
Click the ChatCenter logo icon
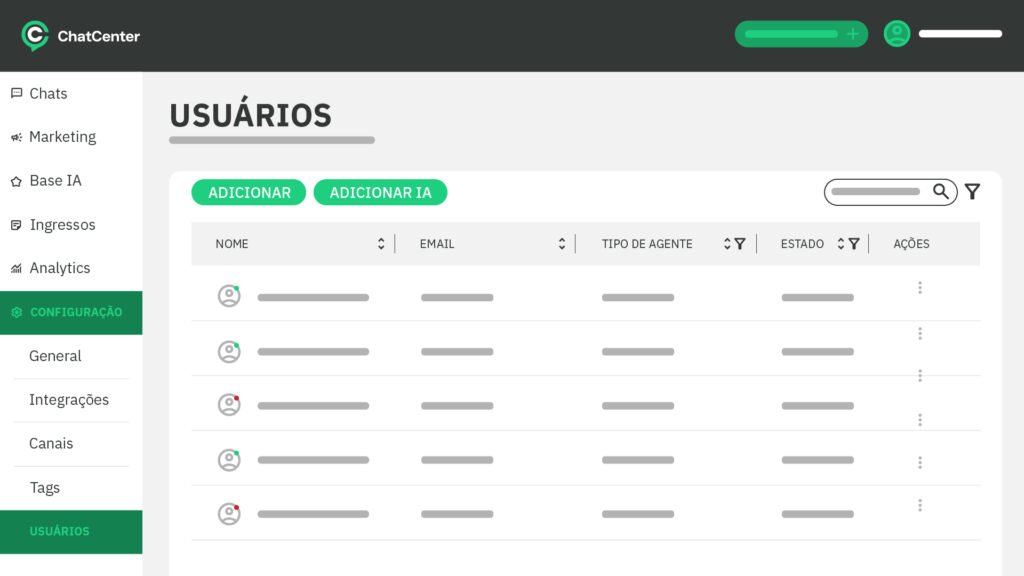35,36
